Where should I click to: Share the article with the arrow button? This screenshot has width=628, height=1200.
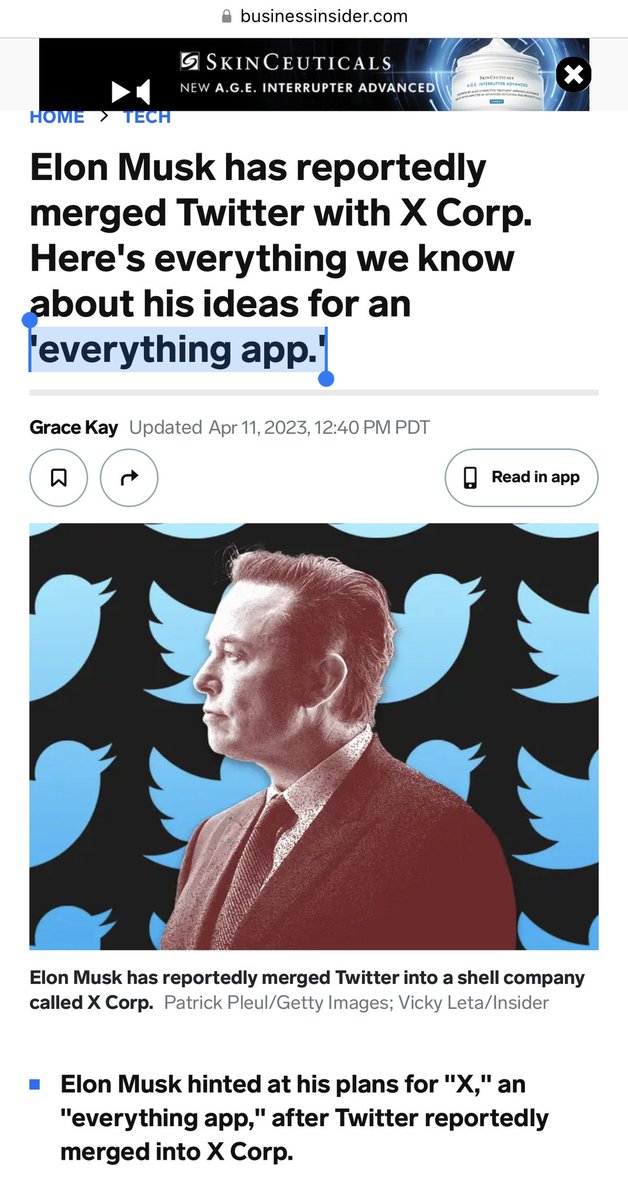click(x=129, y=478)
